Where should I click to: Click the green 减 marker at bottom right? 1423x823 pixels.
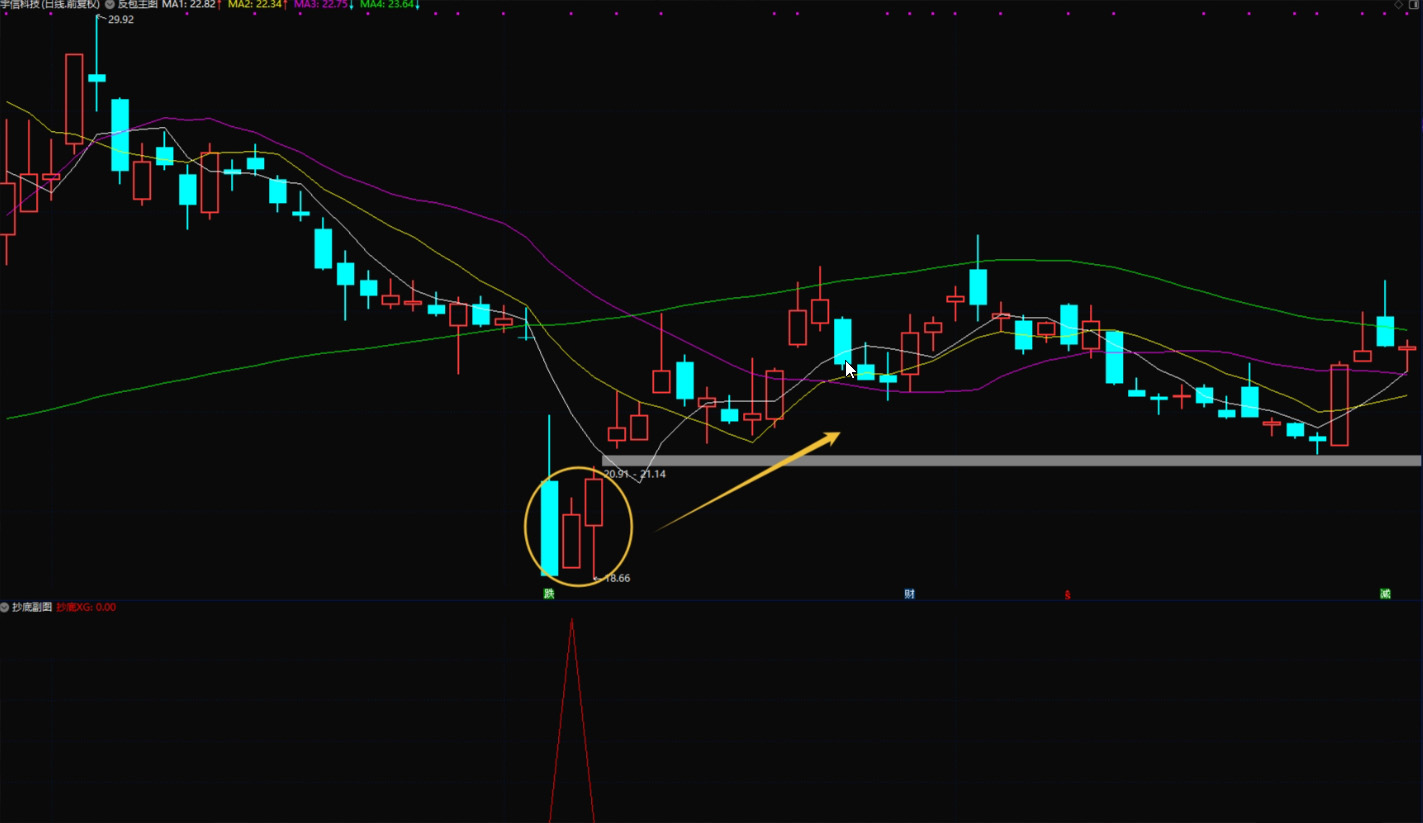tap(1385, 594)
